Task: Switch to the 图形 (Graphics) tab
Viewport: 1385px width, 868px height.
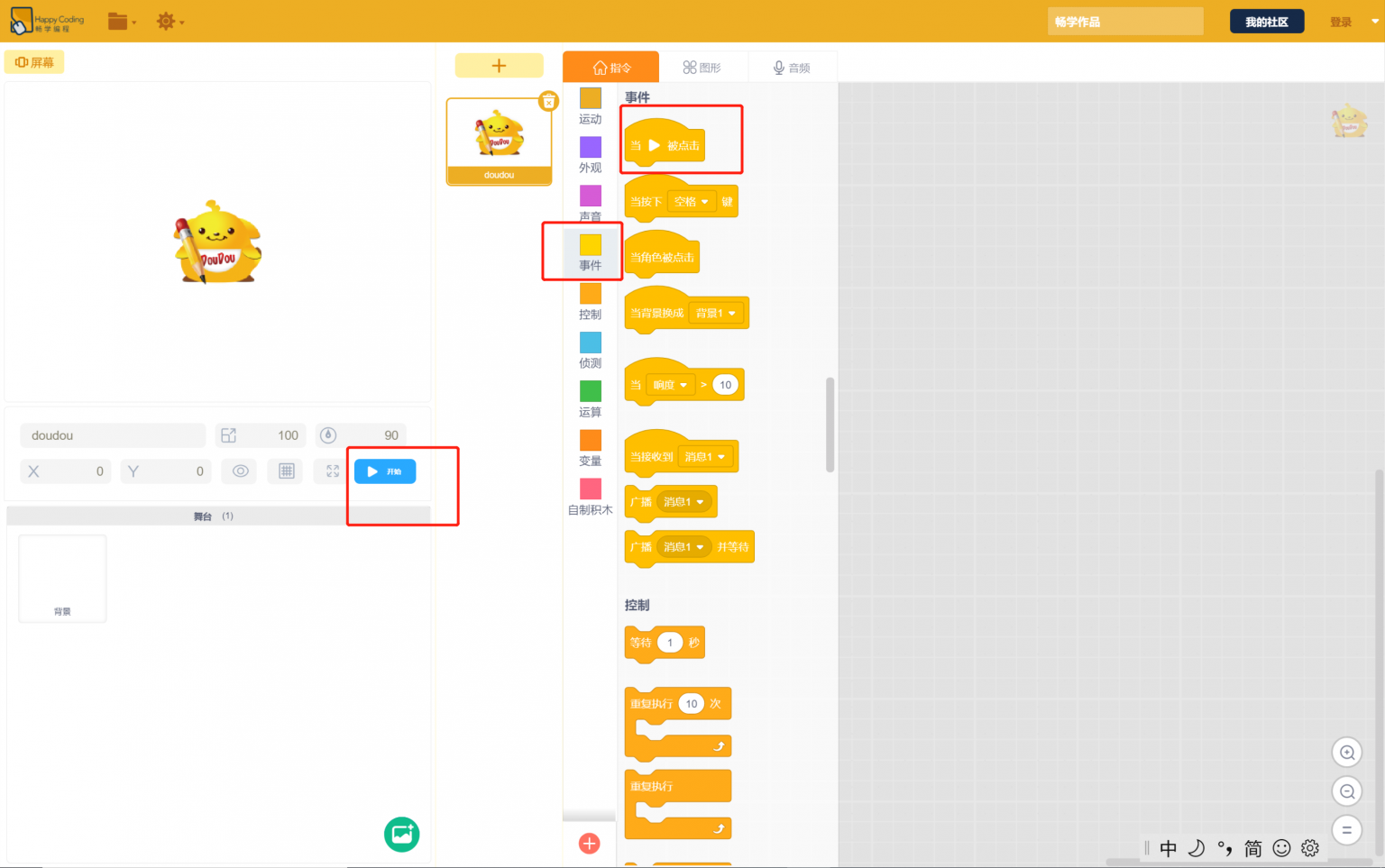Action: click(x=704, y=66)
